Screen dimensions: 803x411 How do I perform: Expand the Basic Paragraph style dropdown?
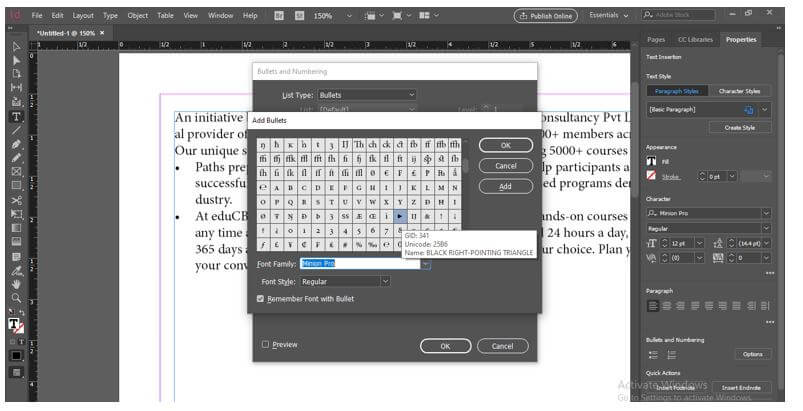[765, 110]
